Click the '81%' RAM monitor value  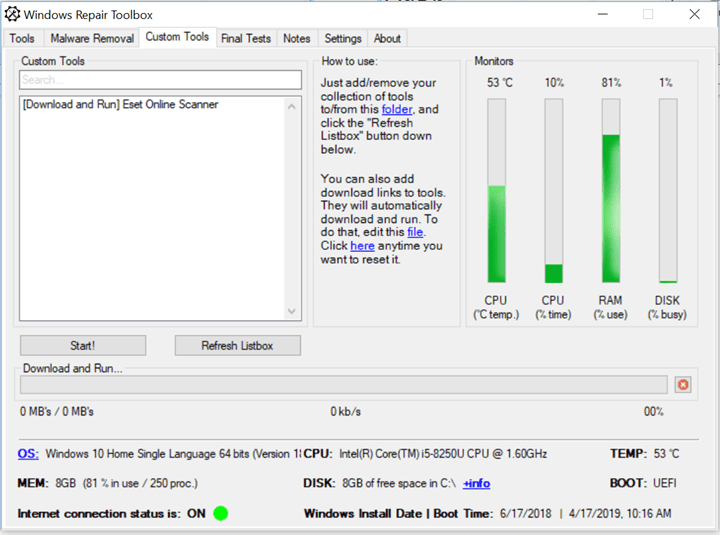pos(611,83)
